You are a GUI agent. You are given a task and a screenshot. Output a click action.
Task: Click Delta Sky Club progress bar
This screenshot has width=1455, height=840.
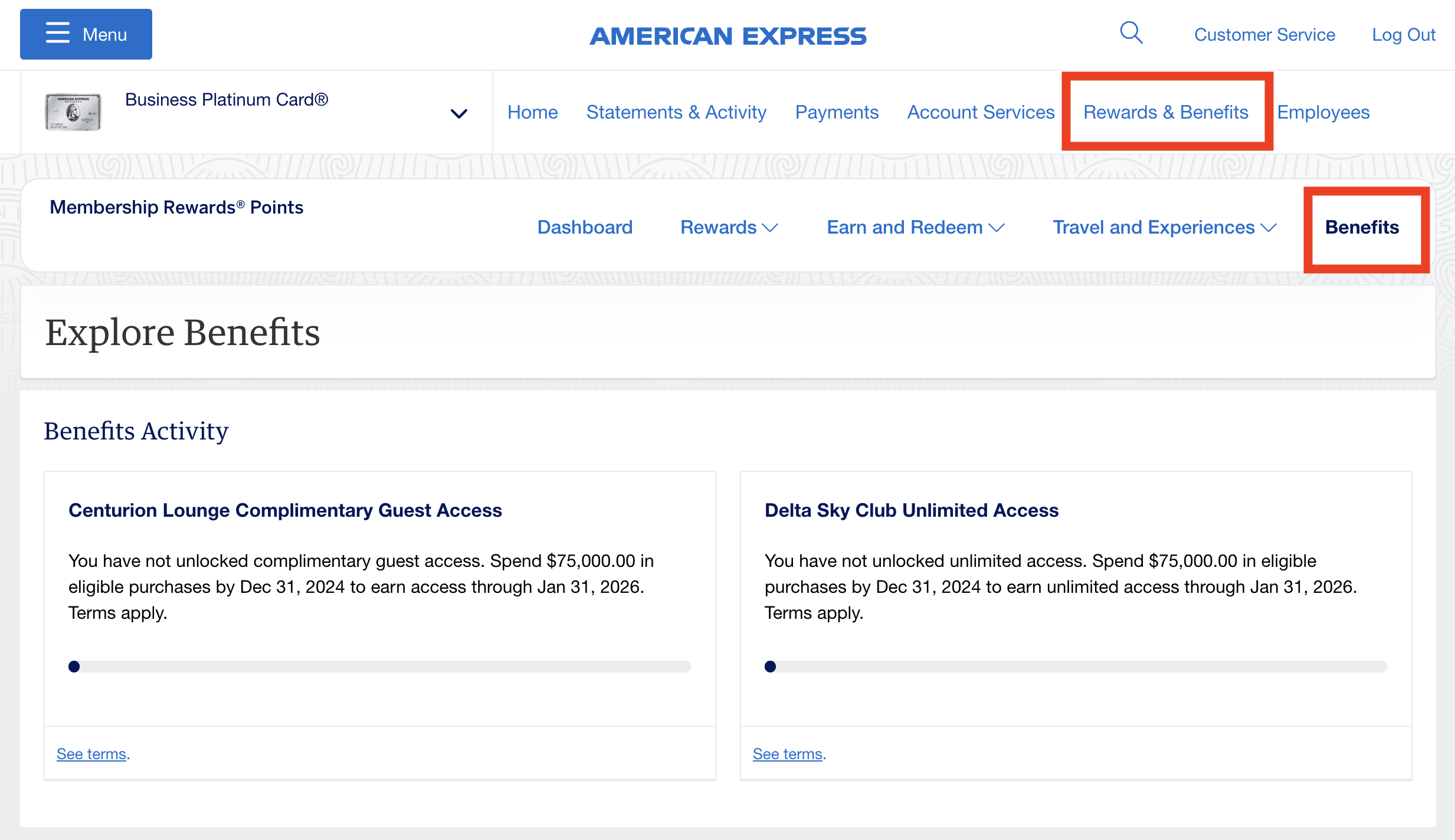point(1076,667)
